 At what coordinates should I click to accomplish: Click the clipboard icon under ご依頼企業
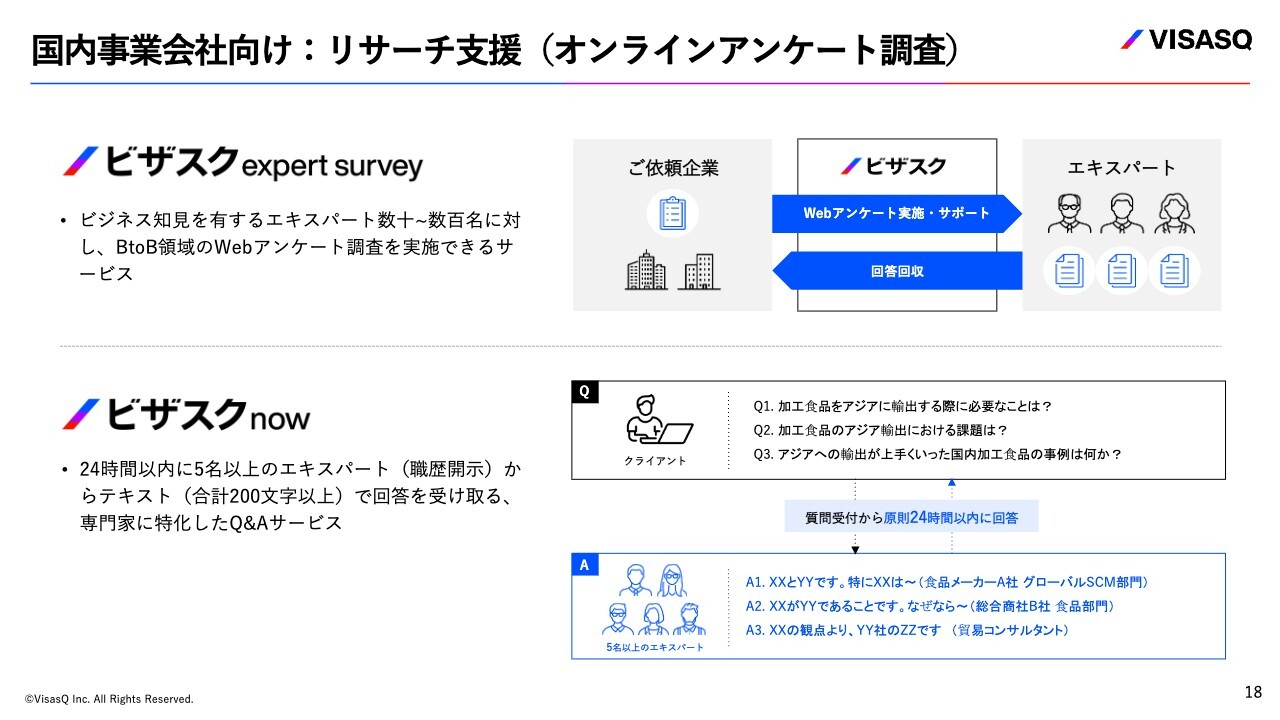(x=672, y=213)
